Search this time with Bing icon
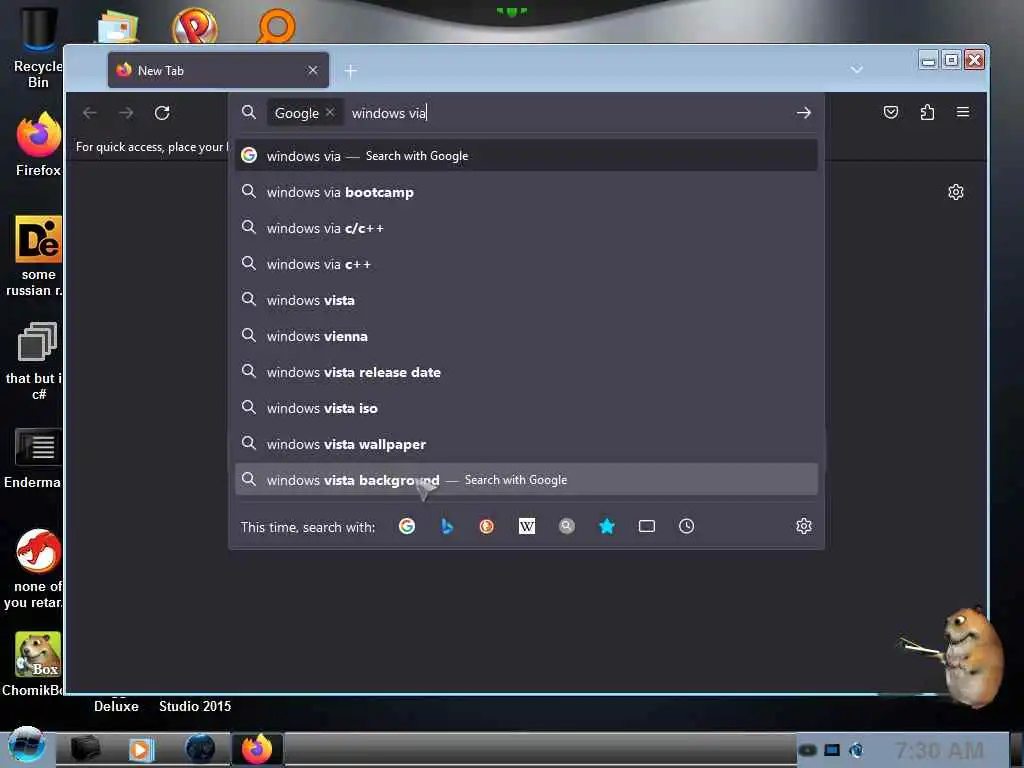This screenshot has width=1024, height=768. point(447,526)
